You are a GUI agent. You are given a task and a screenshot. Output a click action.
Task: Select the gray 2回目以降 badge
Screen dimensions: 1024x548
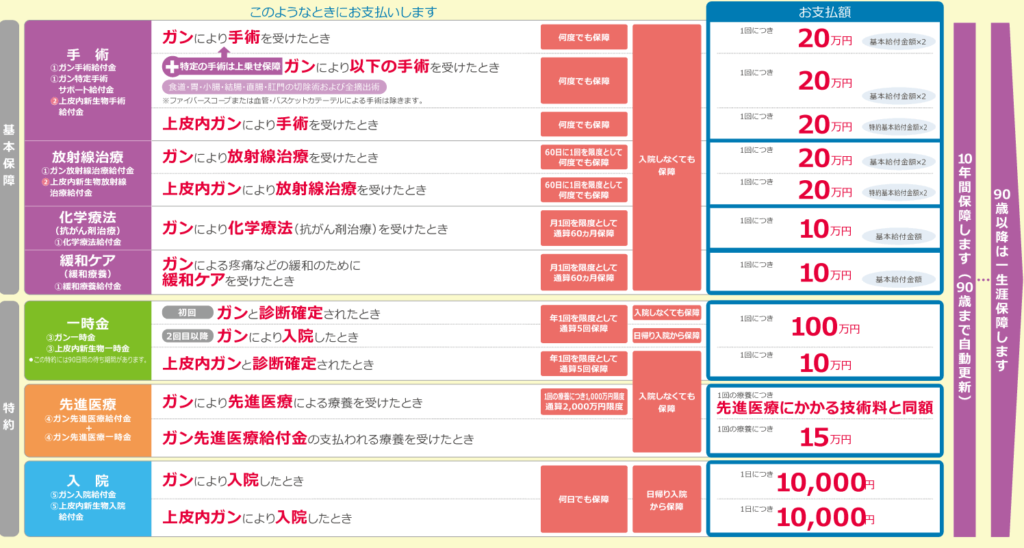click(187, 335)
